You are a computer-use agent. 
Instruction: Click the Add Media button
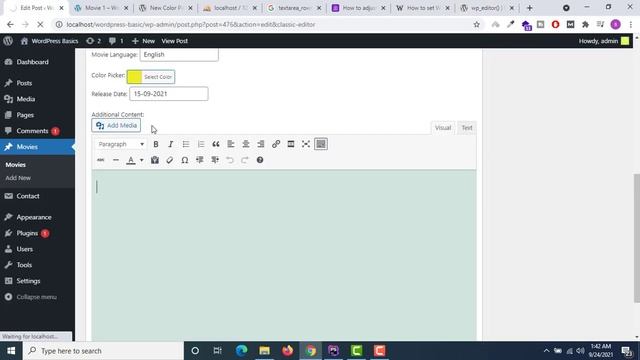(116, 125)
